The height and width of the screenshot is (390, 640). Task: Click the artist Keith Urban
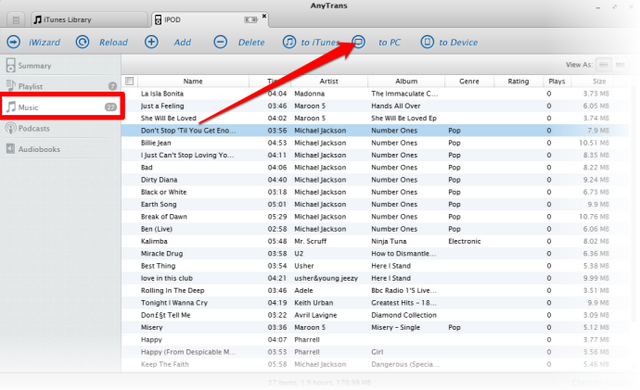313,303
